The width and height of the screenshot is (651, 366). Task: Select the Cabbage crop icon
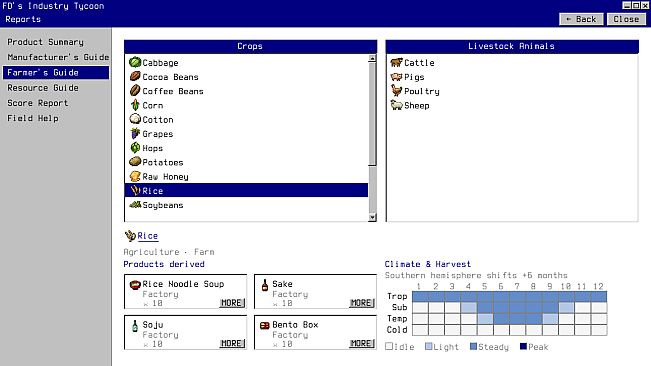tap(135, 62)
